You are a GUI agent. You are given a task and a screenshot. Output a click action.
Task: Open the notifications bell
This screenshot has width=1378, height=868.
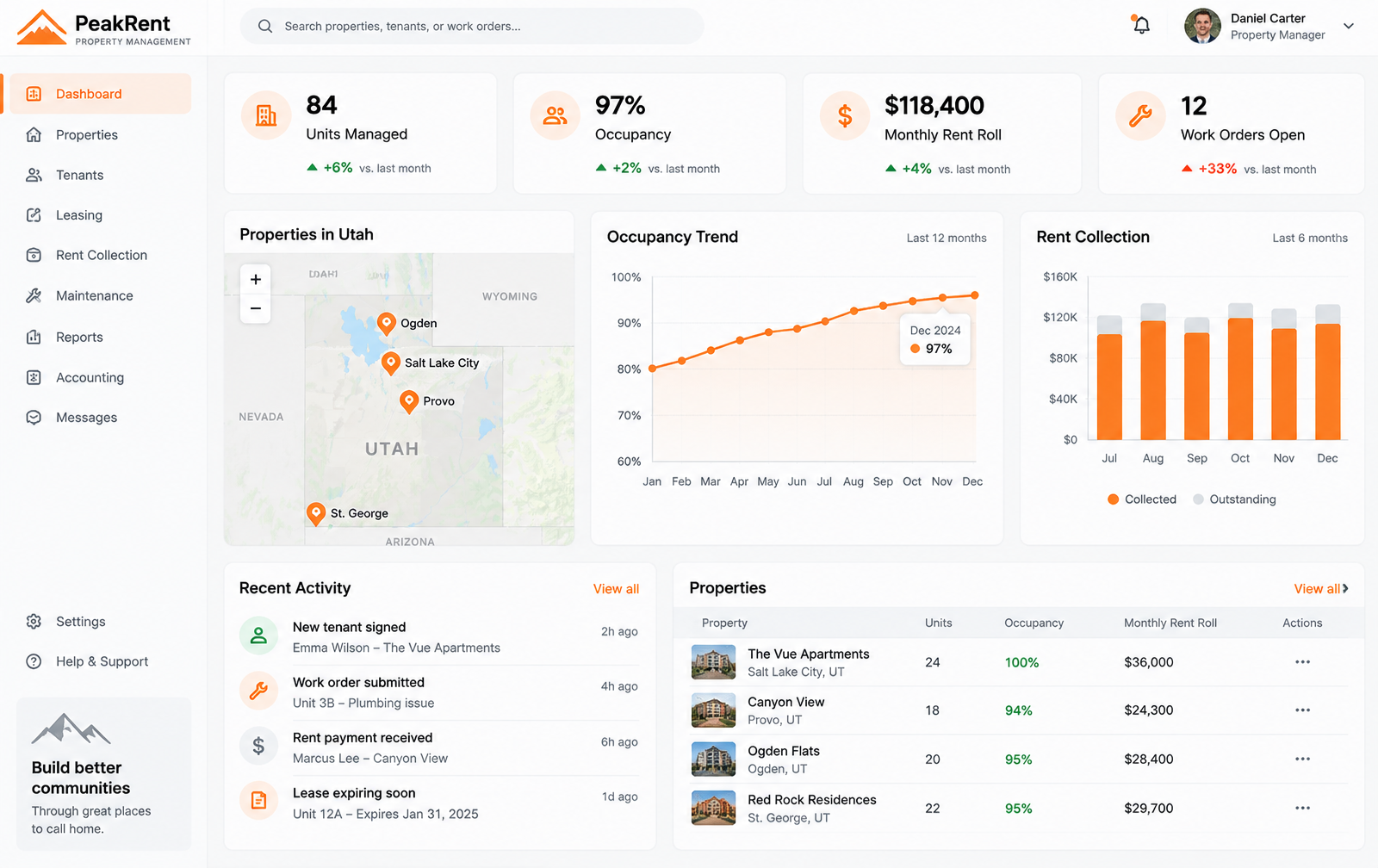pyautogui.click(x=1141, y=25)
